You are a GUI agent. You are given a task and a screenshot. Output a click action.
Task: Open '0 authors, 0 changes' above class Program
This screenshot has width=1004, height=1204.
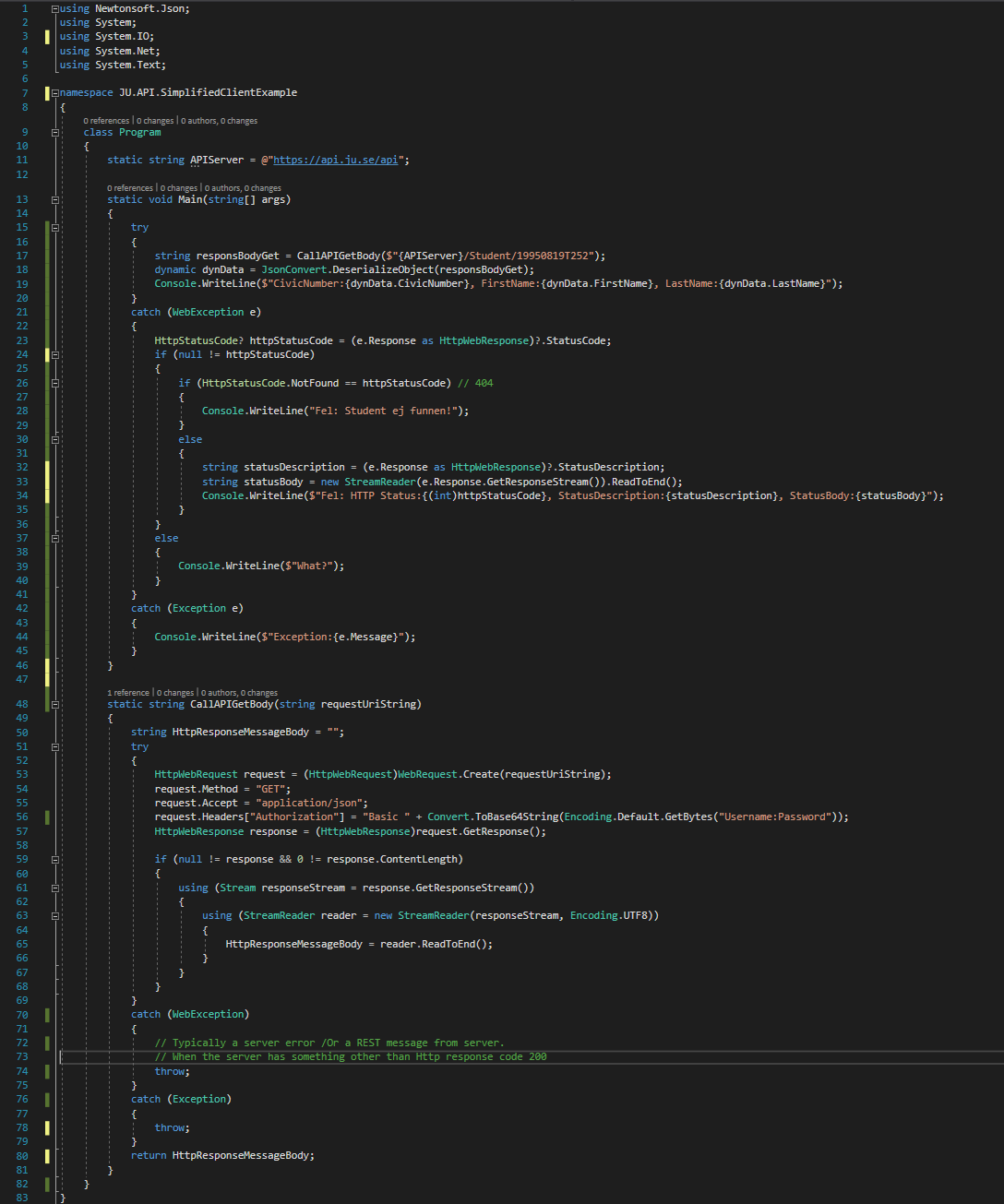pyautogui.click(x=219, y=121)
